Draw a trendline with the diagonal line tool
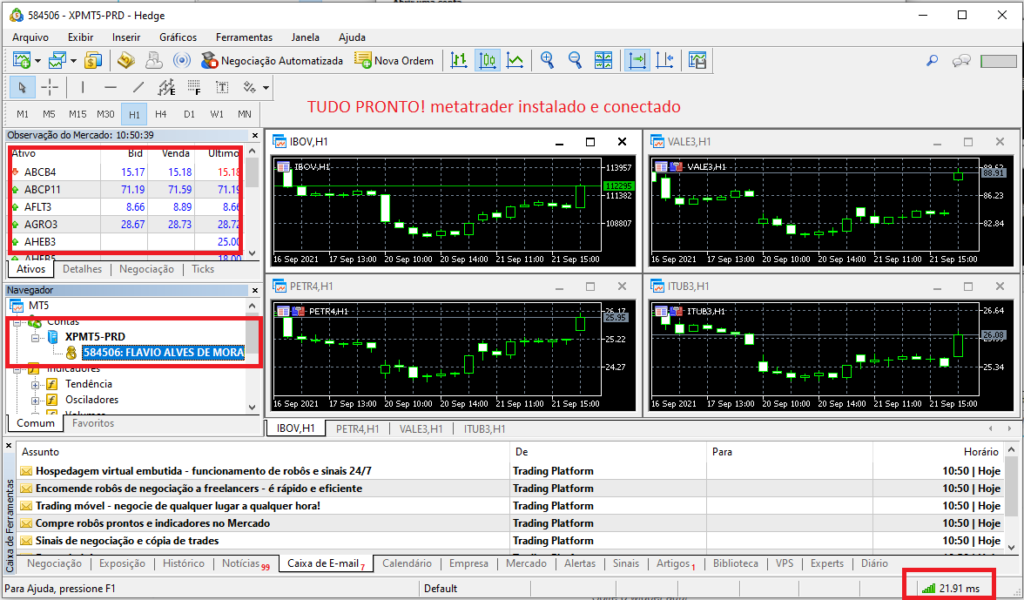 (x=138, y=87)
